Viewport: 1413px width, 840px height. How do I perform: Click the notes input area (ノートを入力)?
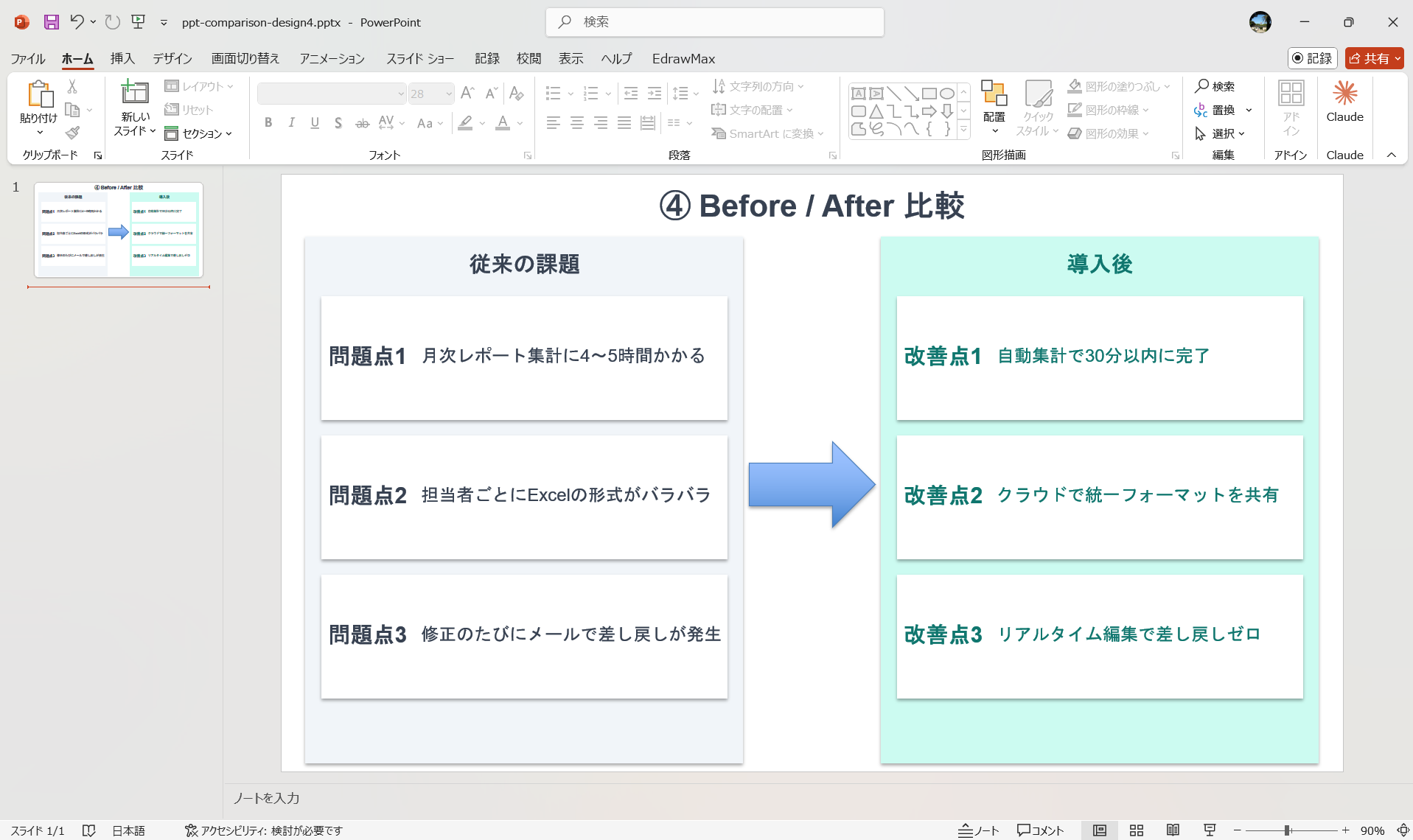(818, 798)
